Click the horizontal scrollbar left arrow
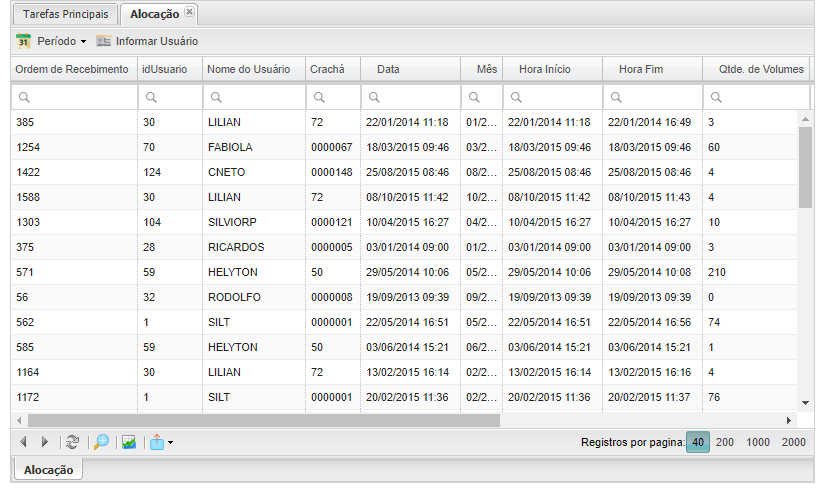Viewport: 825px width, 493px height. pos(19,420)
